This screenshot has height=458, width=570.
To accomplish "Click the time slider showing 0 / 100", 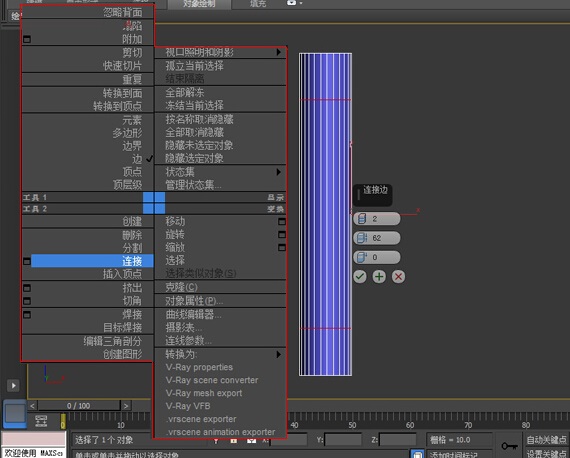I will pyautogui.click(x=79, y=406).
